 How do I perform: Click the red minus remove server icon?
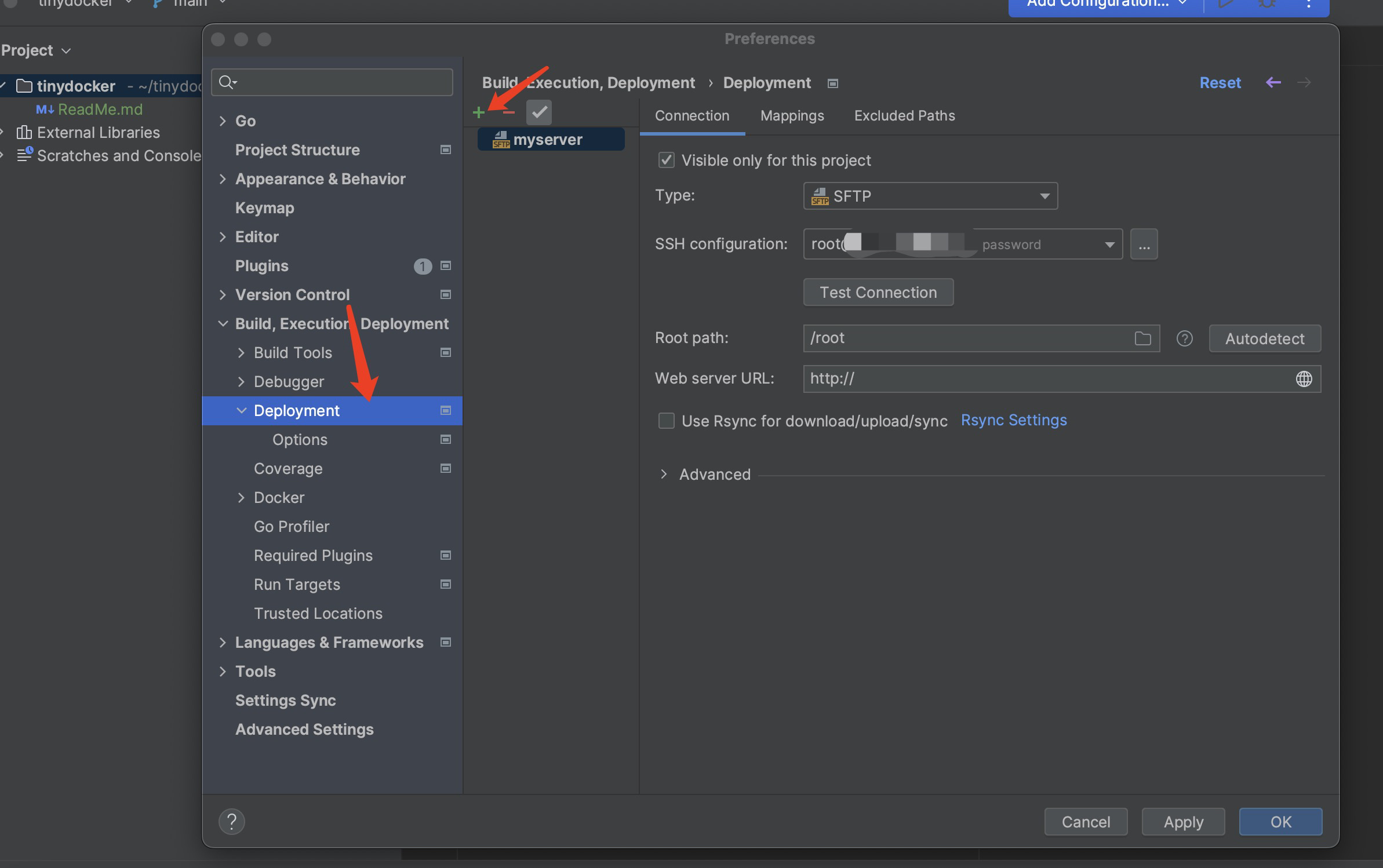(x=508, y=112)
